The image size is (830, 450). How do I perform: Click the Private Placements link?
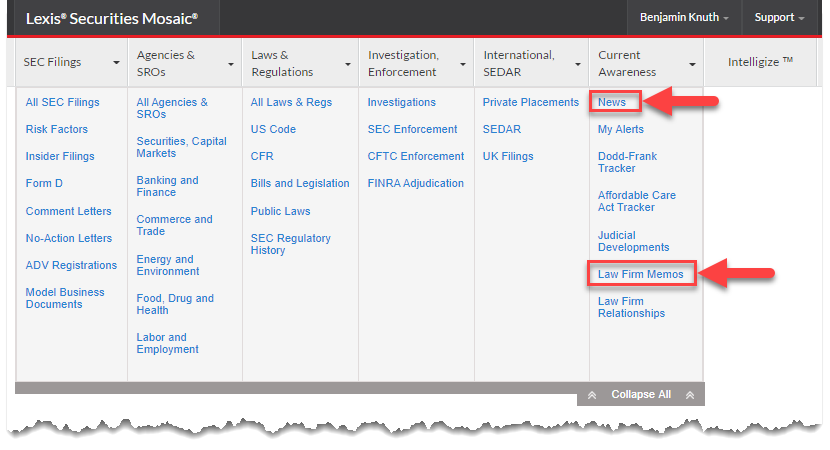coord(530,102)
